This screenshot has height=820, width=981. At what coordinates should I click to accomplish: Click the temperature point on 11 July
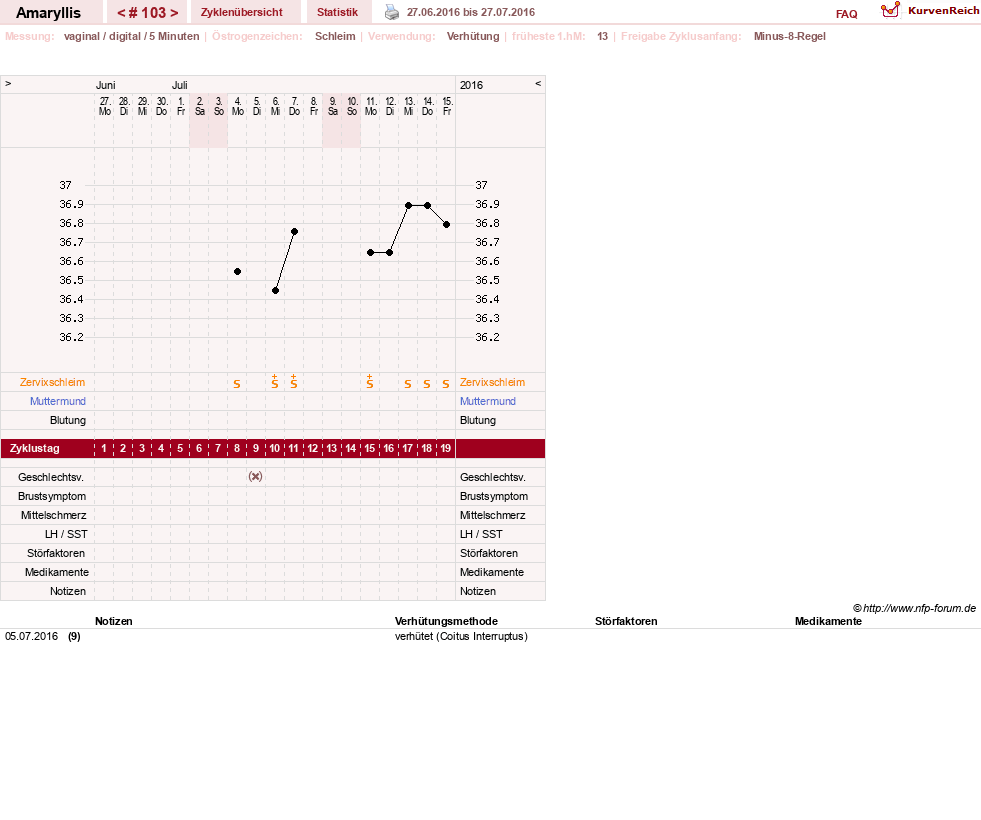[x=370, y=253]
